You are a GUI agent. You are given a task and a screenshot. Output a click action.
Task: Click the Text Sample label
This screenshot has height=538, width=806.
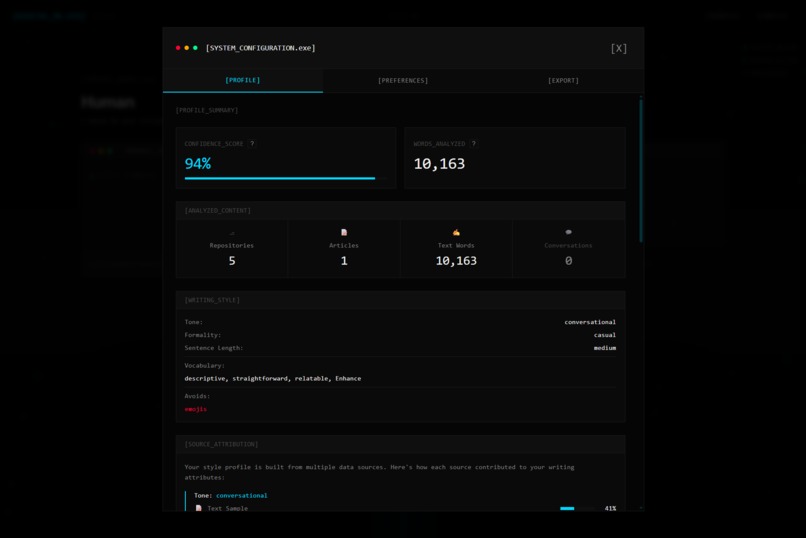pyautogui.click(x=228, y=508)
